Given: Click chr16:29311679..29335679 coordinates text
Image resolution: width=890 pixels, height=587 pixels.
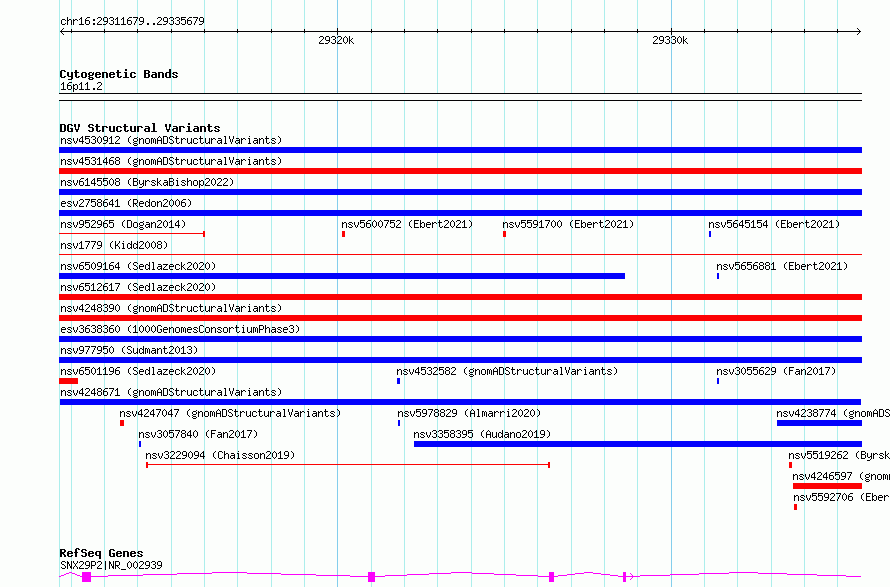Looking at the screenshot, I should [132, 21].
